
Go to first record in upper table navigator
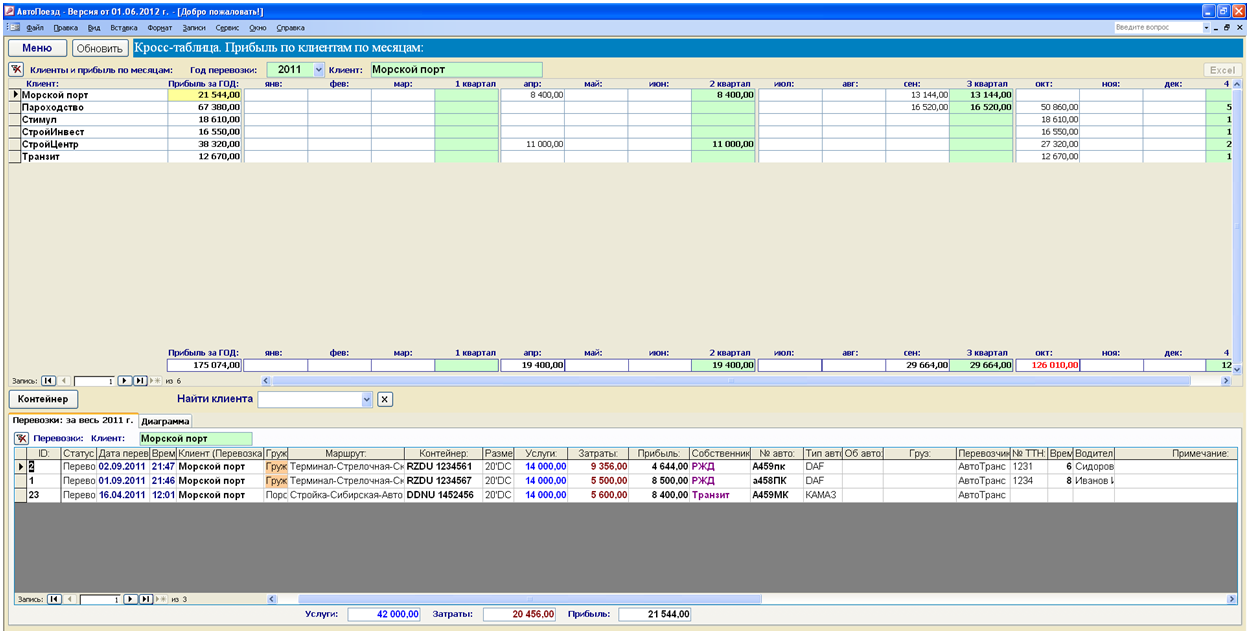point(48,381)
